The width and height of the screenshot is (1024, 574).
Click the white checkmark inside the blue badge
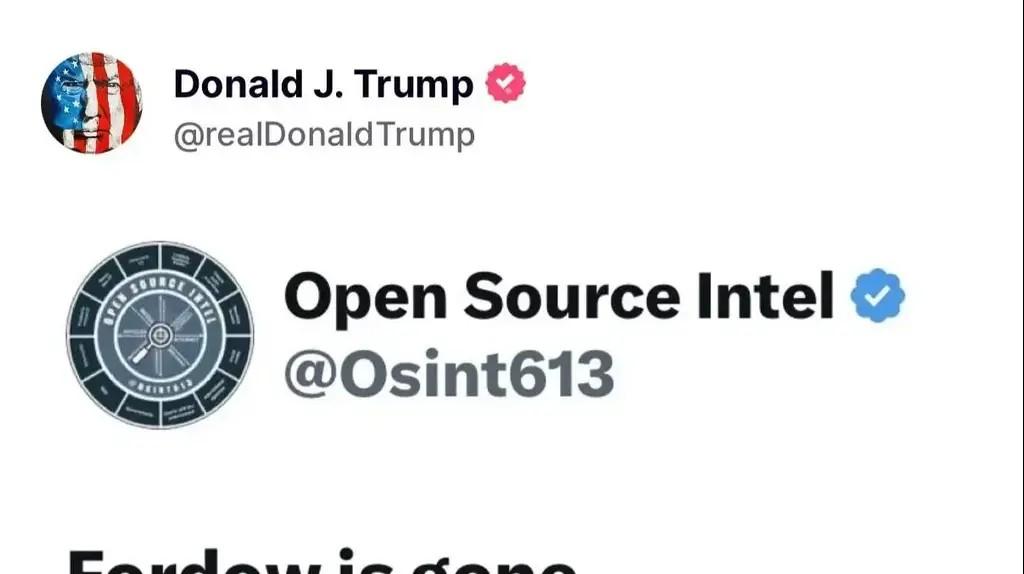pyautogui.click(x=877, y=295)
